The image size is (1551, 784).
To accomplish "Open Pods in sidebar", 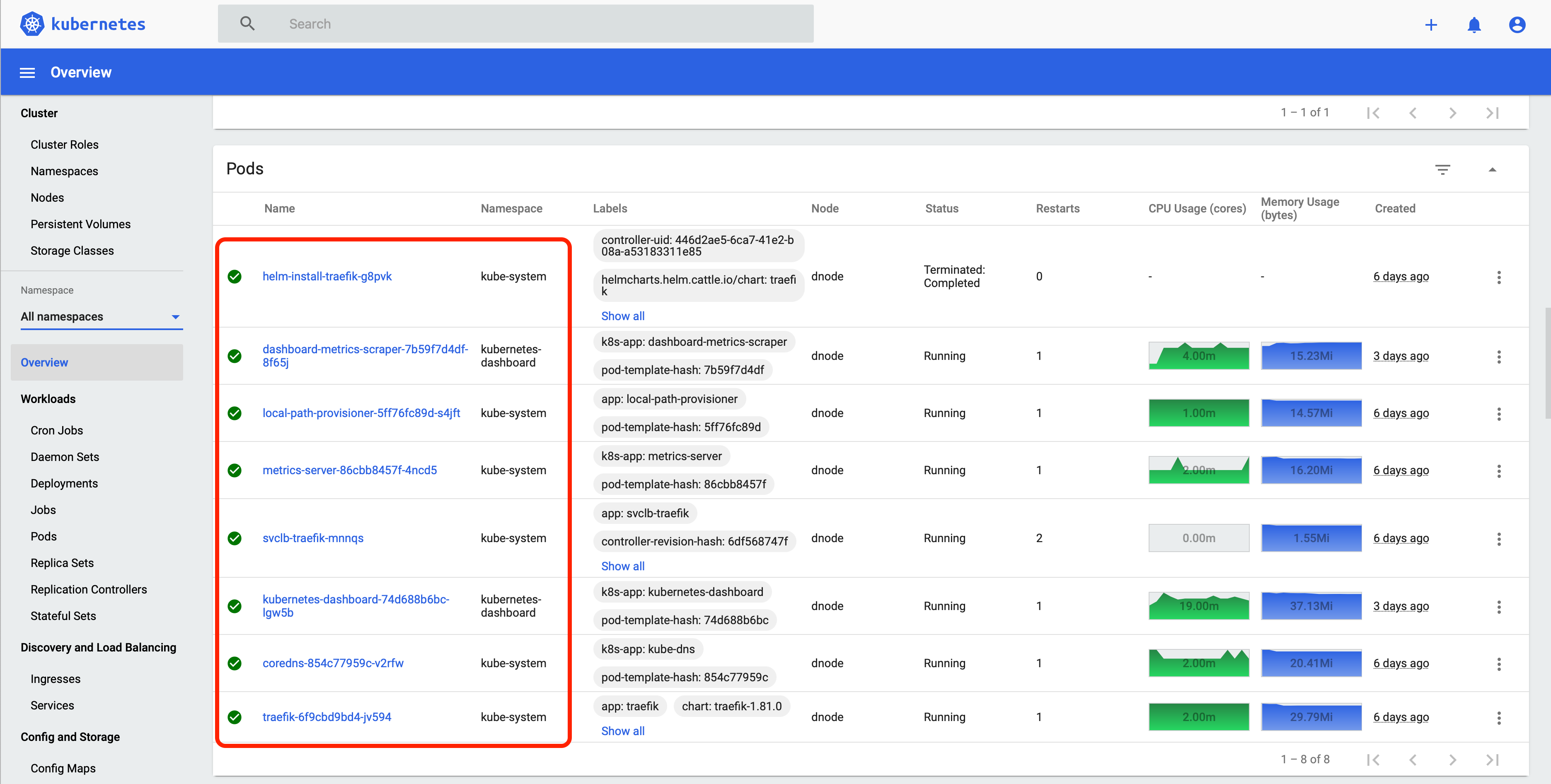I will click(x=44, y=536).
